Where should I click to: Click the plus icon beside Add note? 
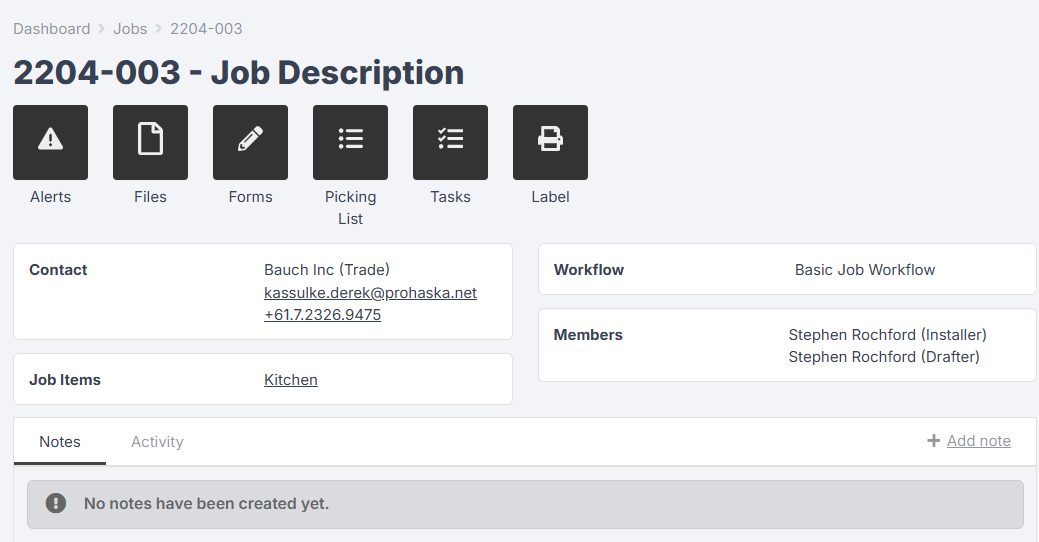point(933,441)
